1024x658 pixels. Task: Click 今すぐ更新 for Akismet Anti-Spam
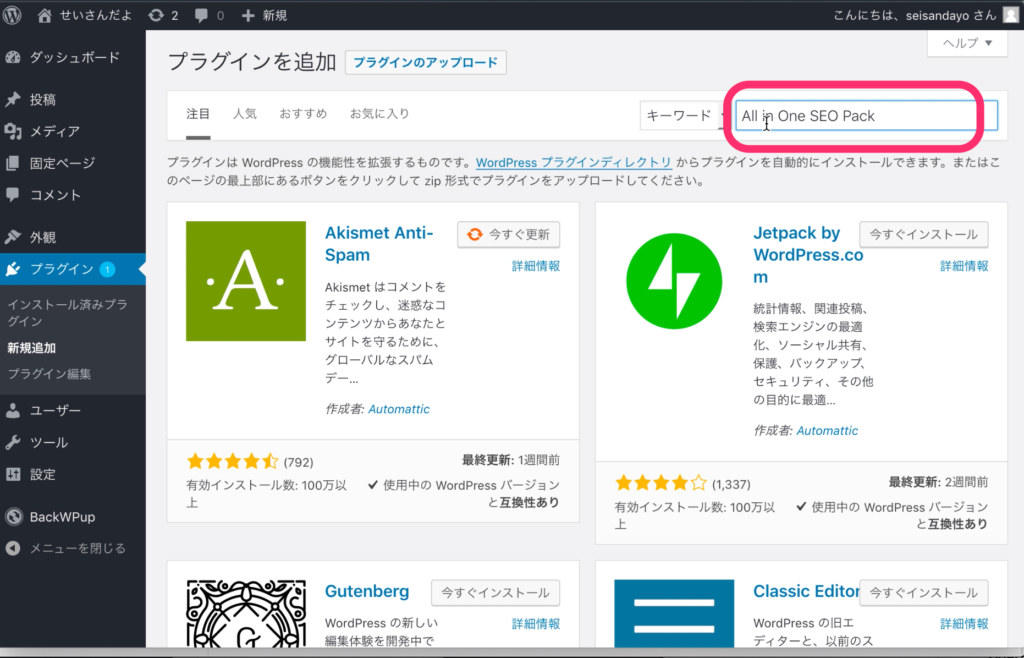(508, 234)
